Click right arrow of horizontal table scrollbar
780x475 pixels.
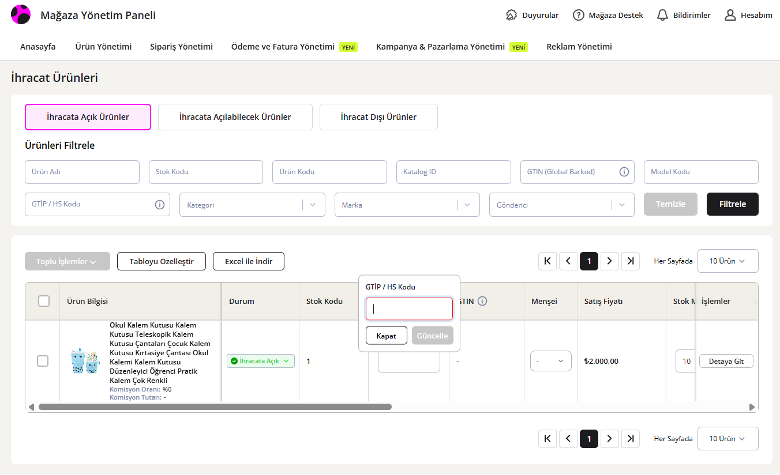click(752, 407)
